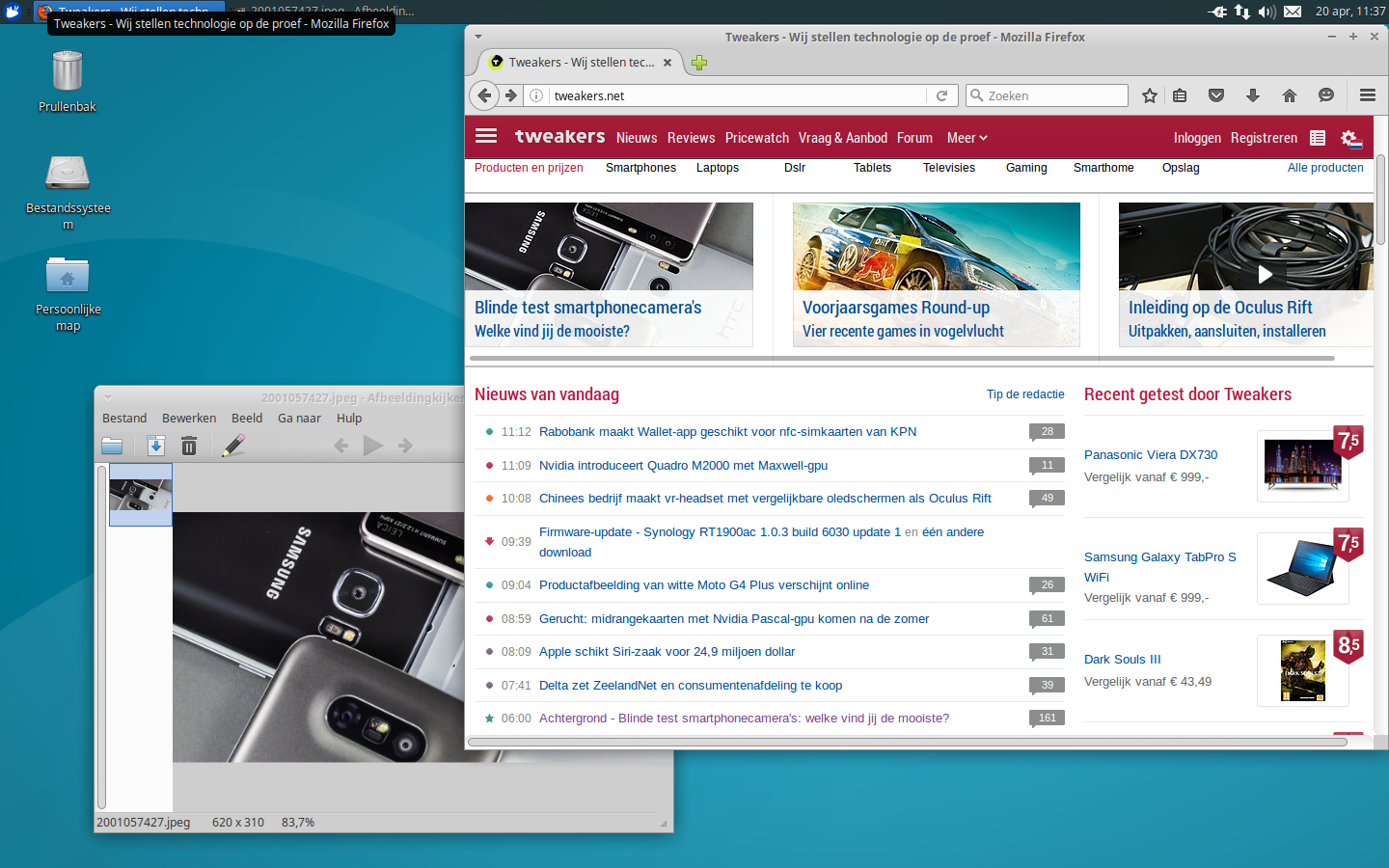The image size is (1389, 868).
Task: Click the featured carousel scrollbar
Action: [903, 358]
